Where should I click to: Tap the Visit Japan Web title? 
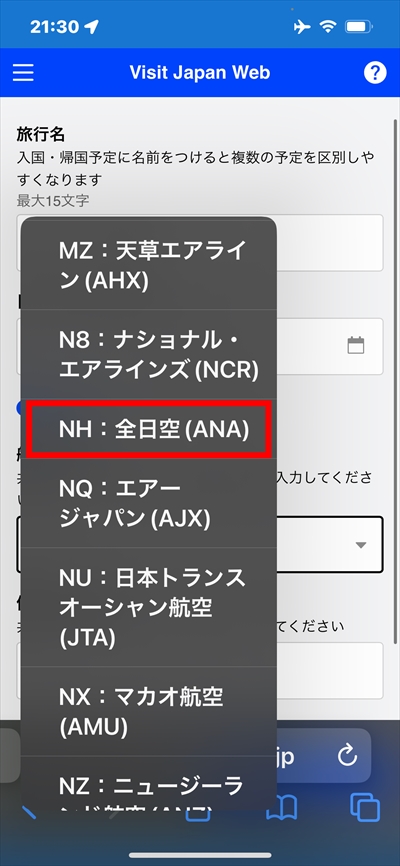click(199, 72)
